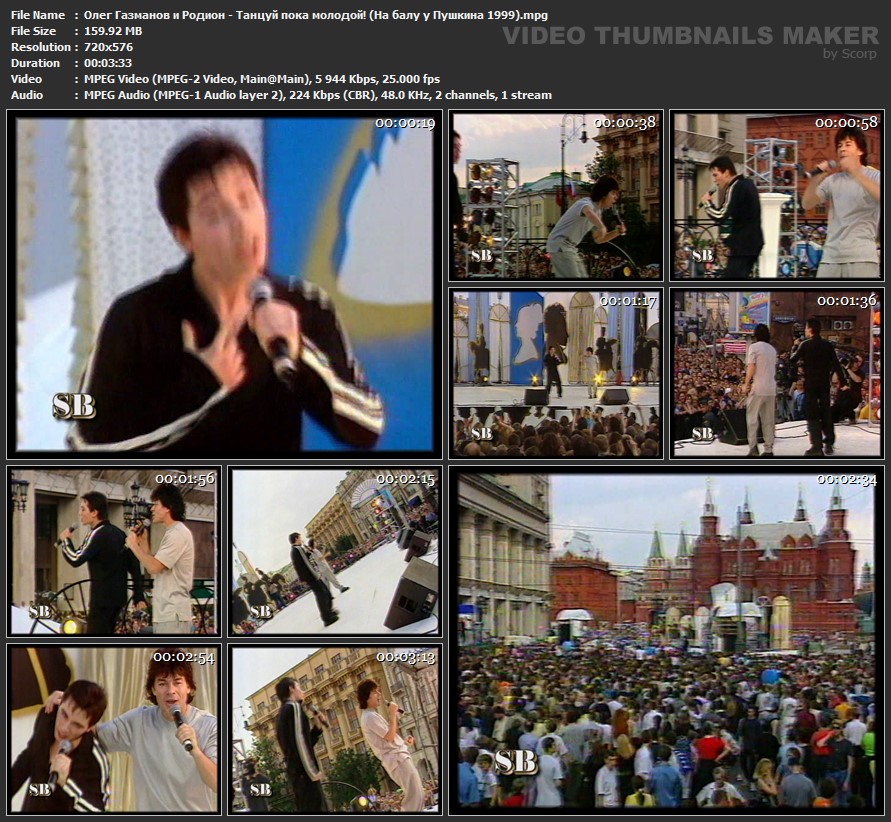Image resolution: width=891 pixels, height=822 pixels.
Task: Open the tilted 00:02:15 stage thumbnail
Action: [334, 551]
